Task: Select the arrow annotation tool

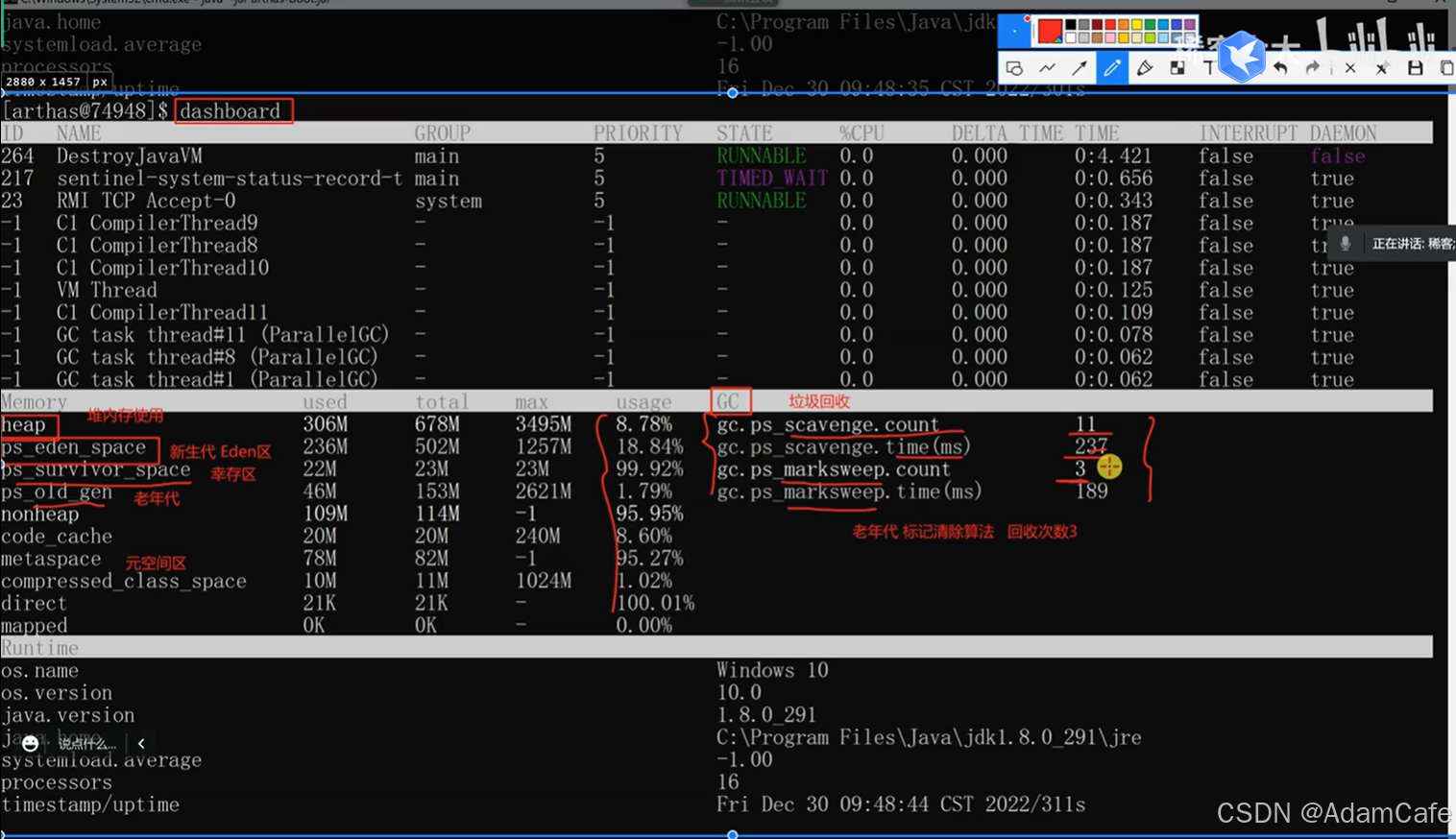Action: click(x=1080, y=68)
